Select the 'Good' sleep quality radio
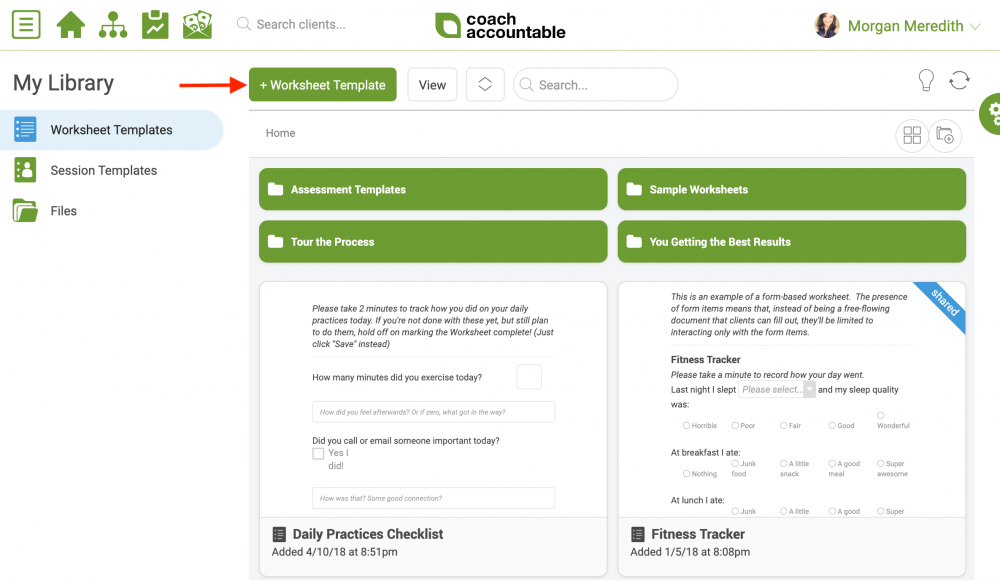Viewport: 1000px width, 581px height. tap(832, 425)
